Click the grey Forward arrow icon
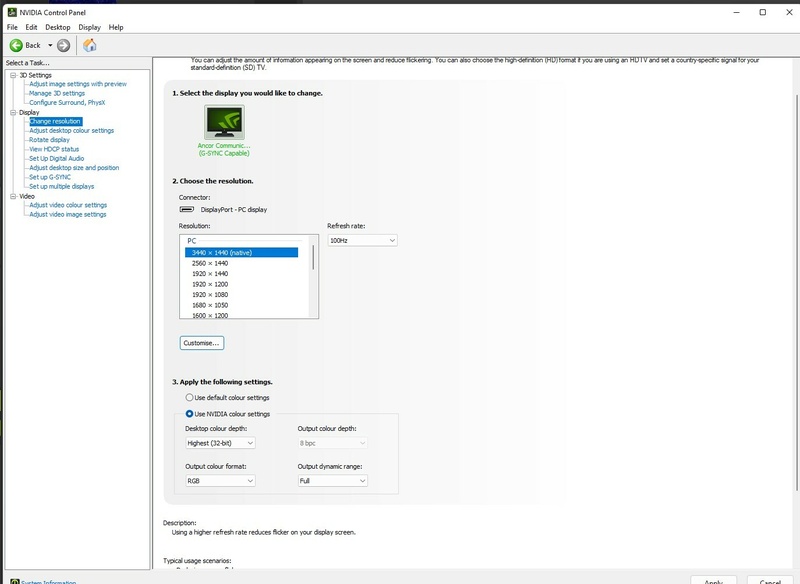Screen dimensions: 800x584 (63, 45)
